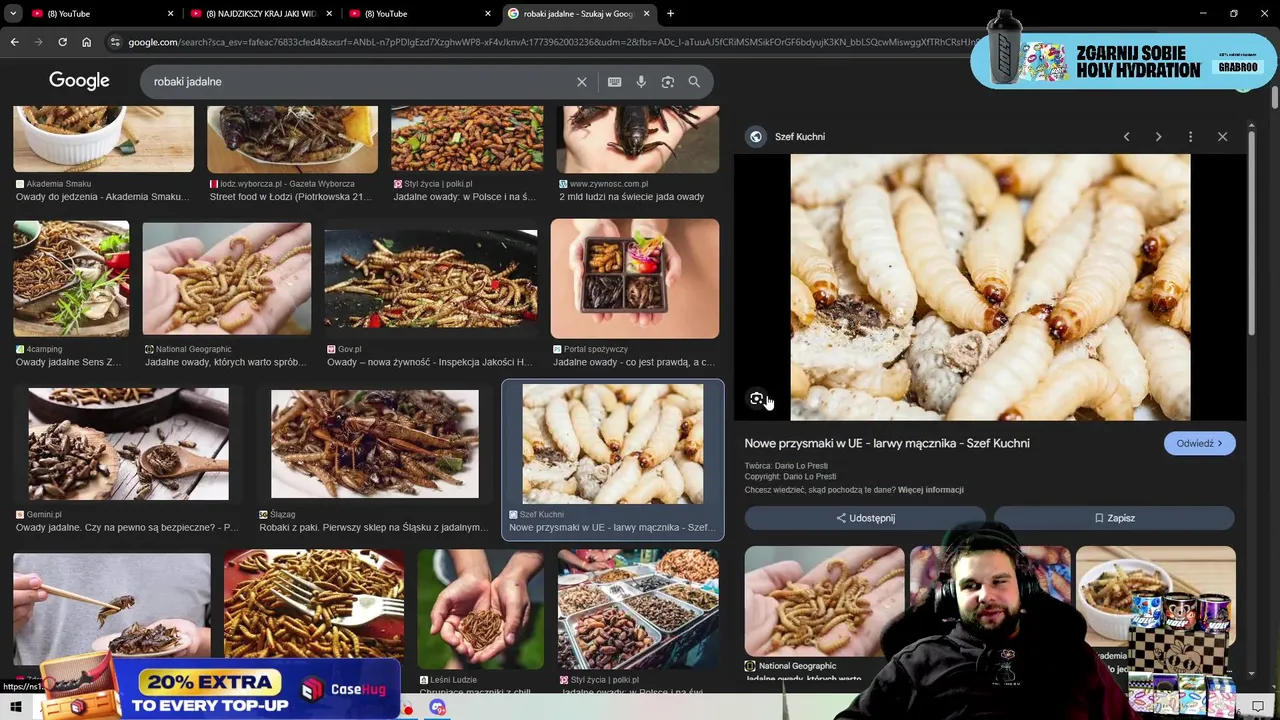Switch to the first YouTube tab
The height and width of the screenshot is (720, 1280).
[x=100, y=14]
